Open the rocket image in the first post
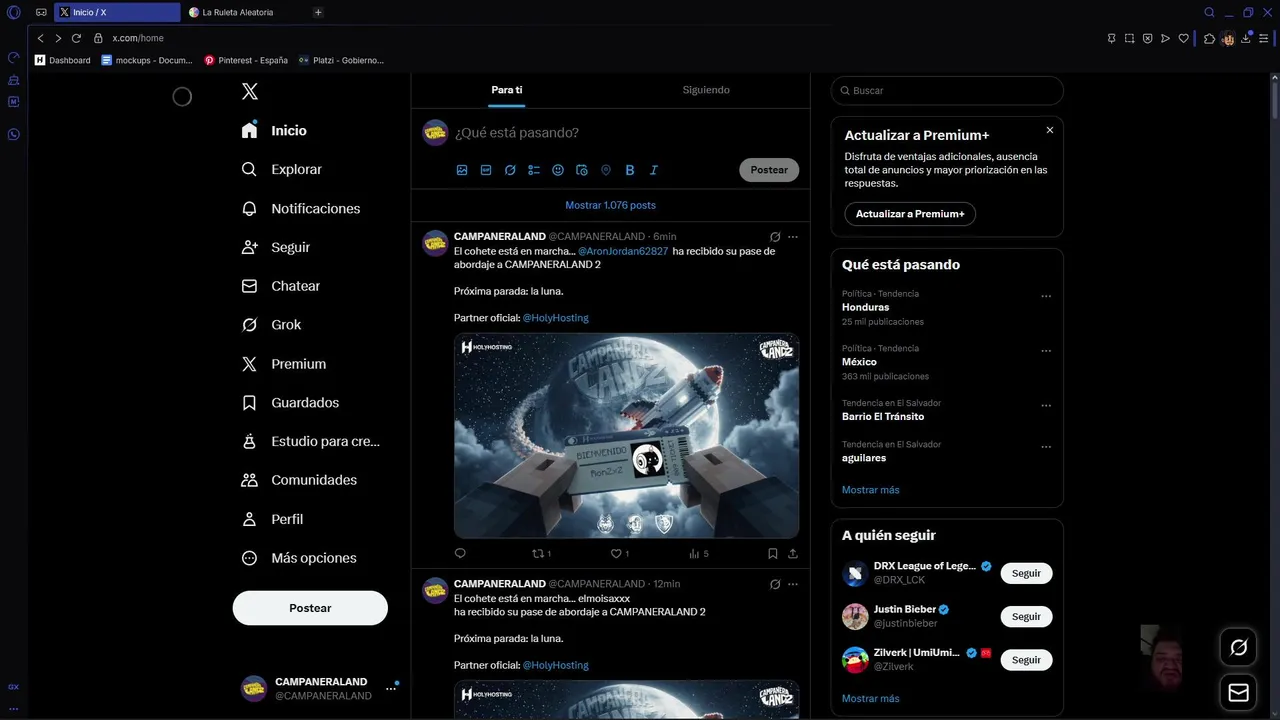The width and height of the screenshot is (1280, 720). 626,436
